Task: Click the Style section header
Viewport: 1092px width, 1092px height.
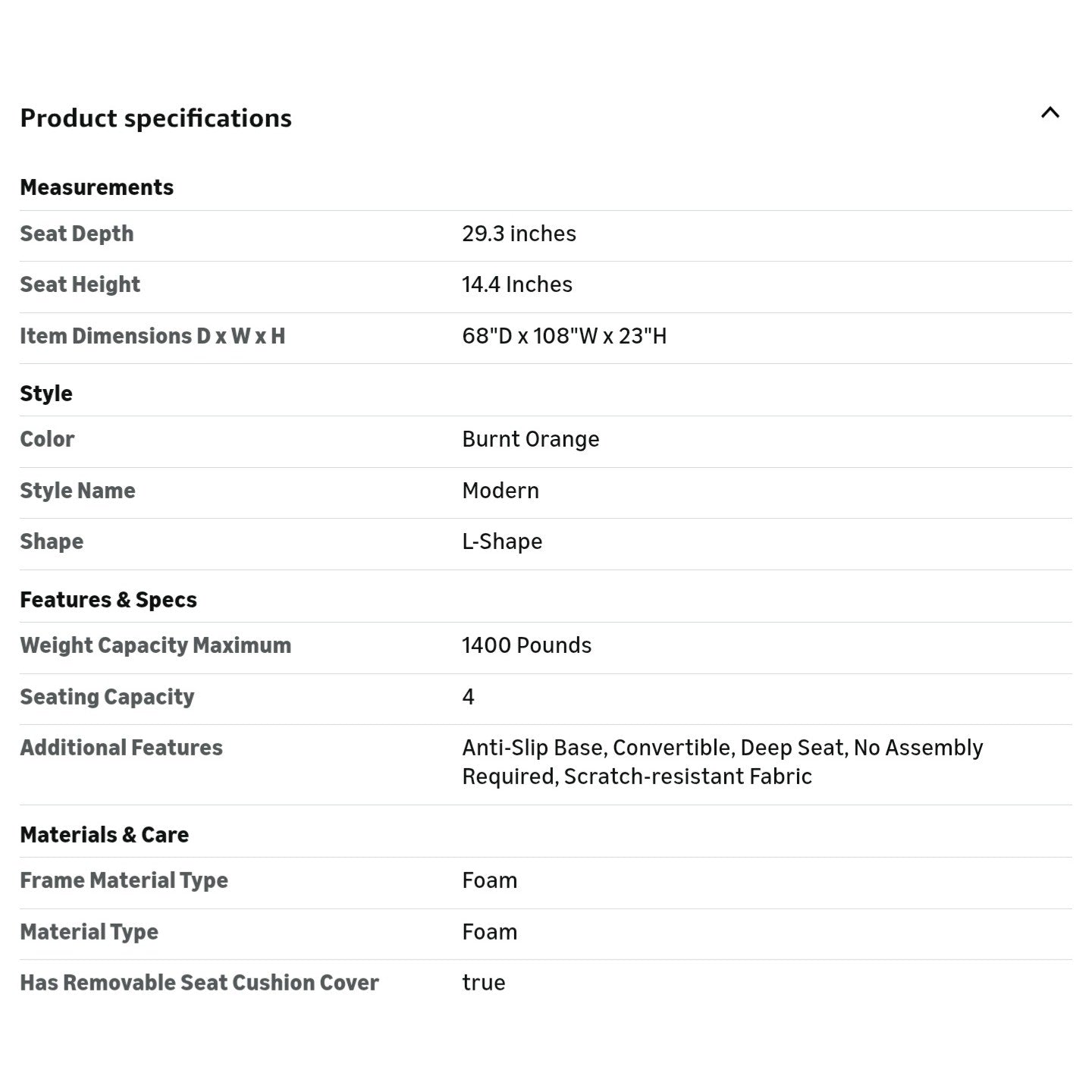Action: tap(46, 394)
